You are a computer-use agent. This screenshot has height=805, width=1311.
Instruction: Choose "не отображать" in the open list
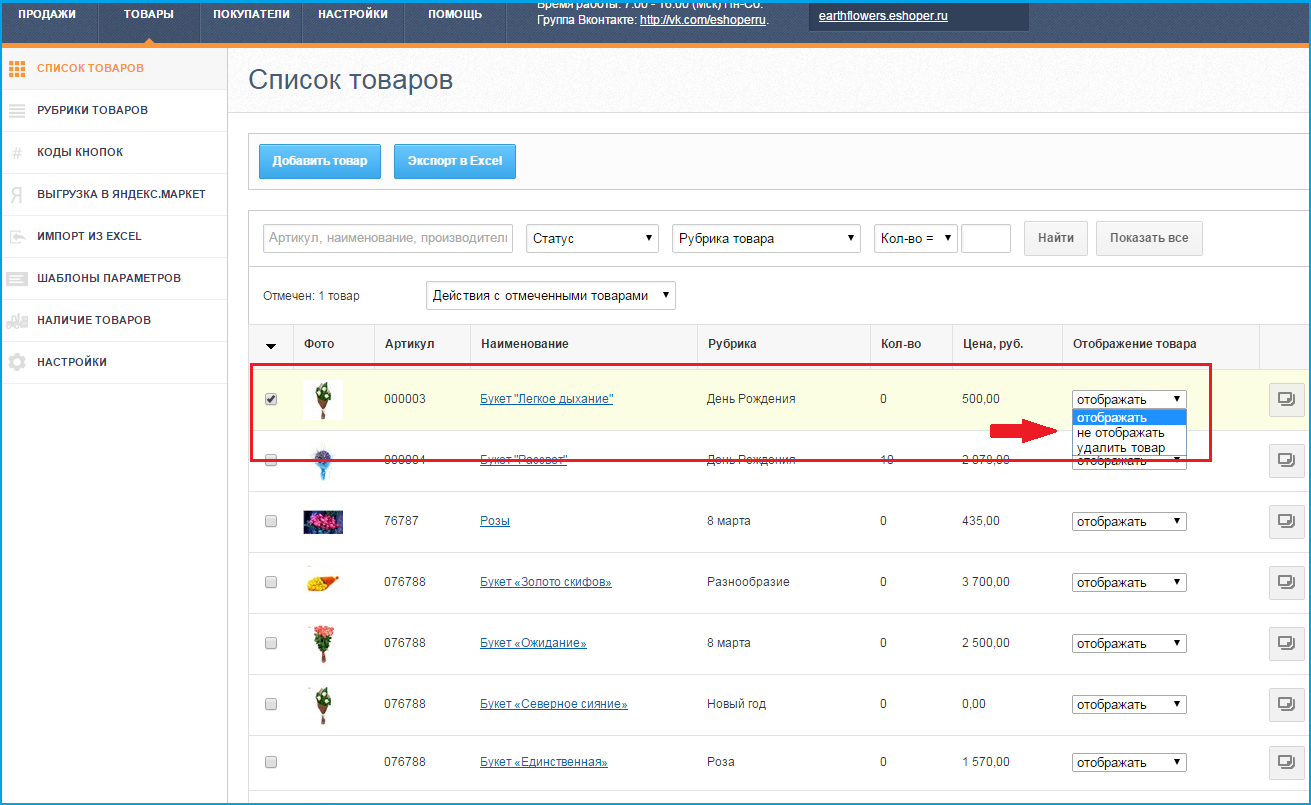point(1121,433)
